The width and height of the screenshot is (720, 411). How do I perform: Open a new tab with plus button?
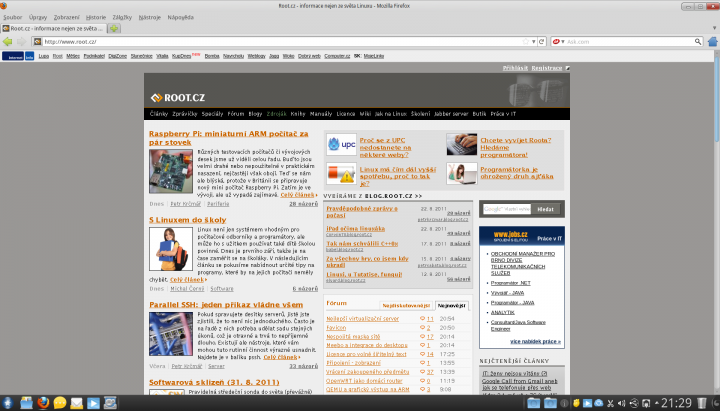click(x=114, y=28)
